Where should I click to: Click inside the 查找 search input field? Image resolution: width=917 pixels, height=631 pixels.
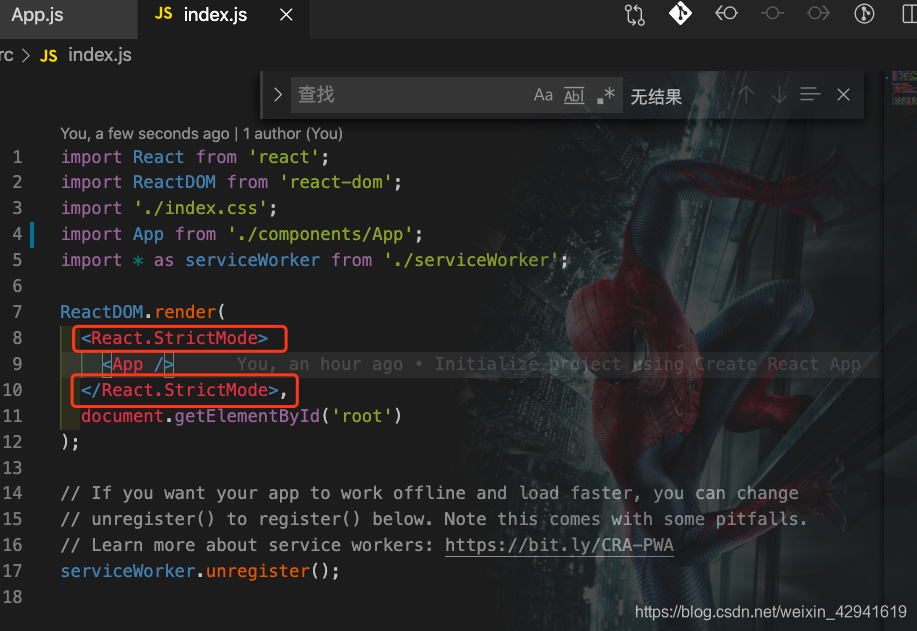pos(400,94)
